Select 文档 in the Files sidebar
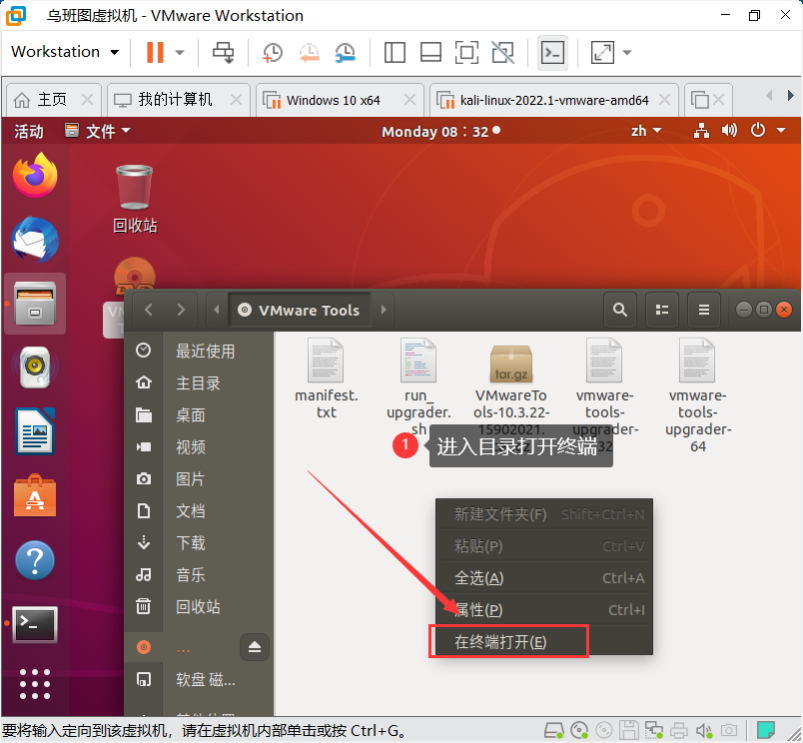803x743 pixels. (x=200, y=511)
